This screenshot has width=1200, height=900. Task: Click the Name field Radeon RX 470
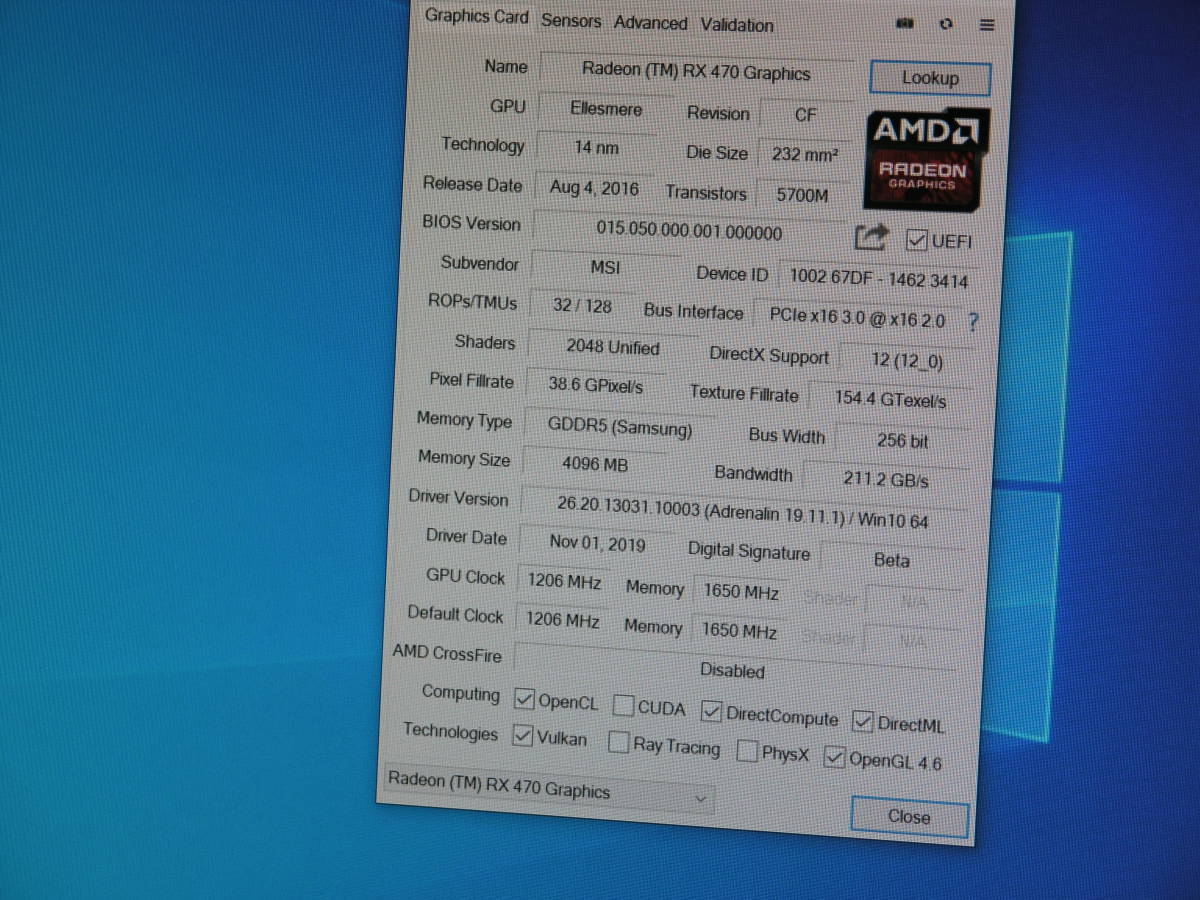coord(696,72)
